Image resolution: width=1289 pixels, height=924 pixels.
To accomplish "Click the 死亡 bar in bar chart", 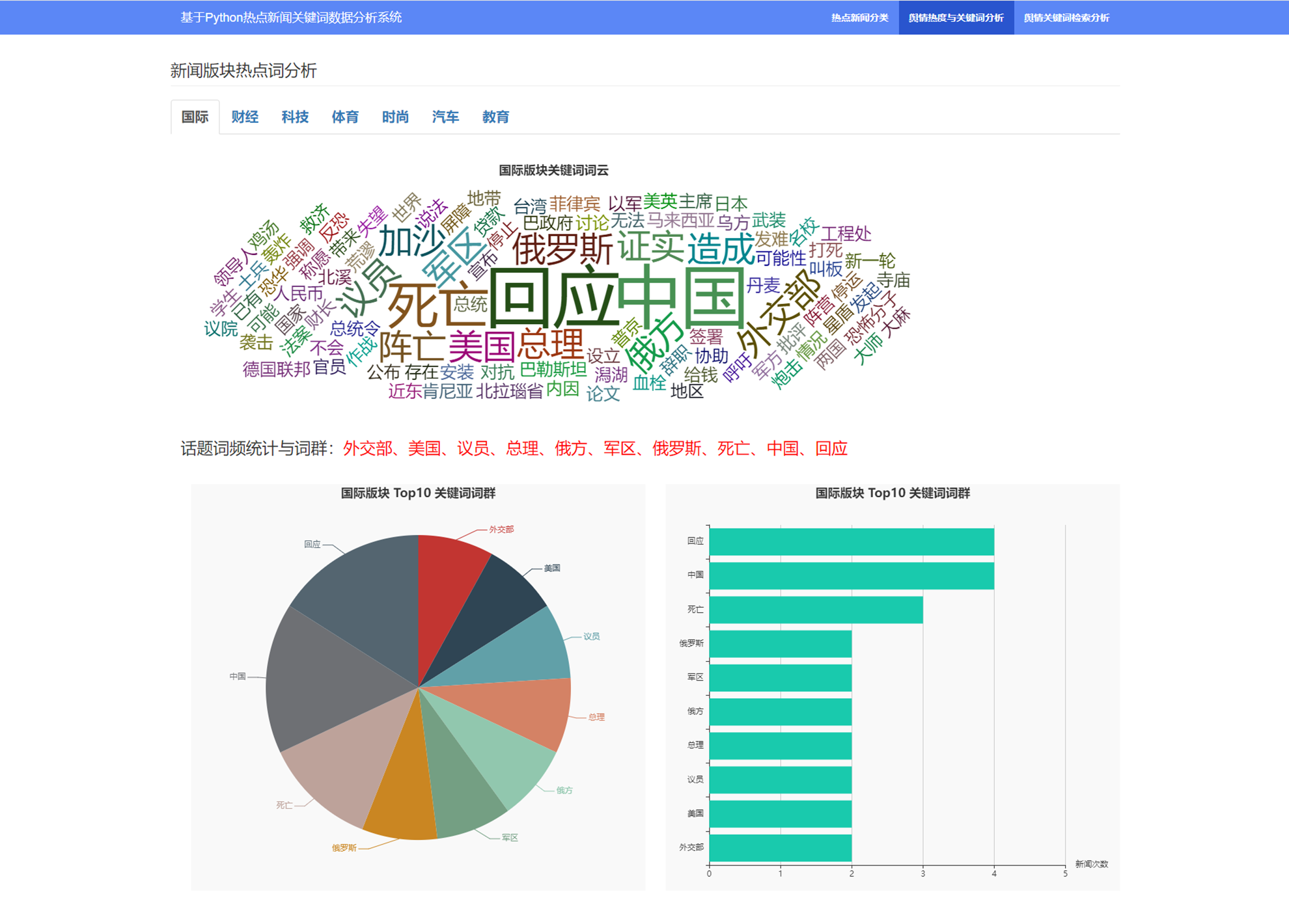I will [815, 610].
